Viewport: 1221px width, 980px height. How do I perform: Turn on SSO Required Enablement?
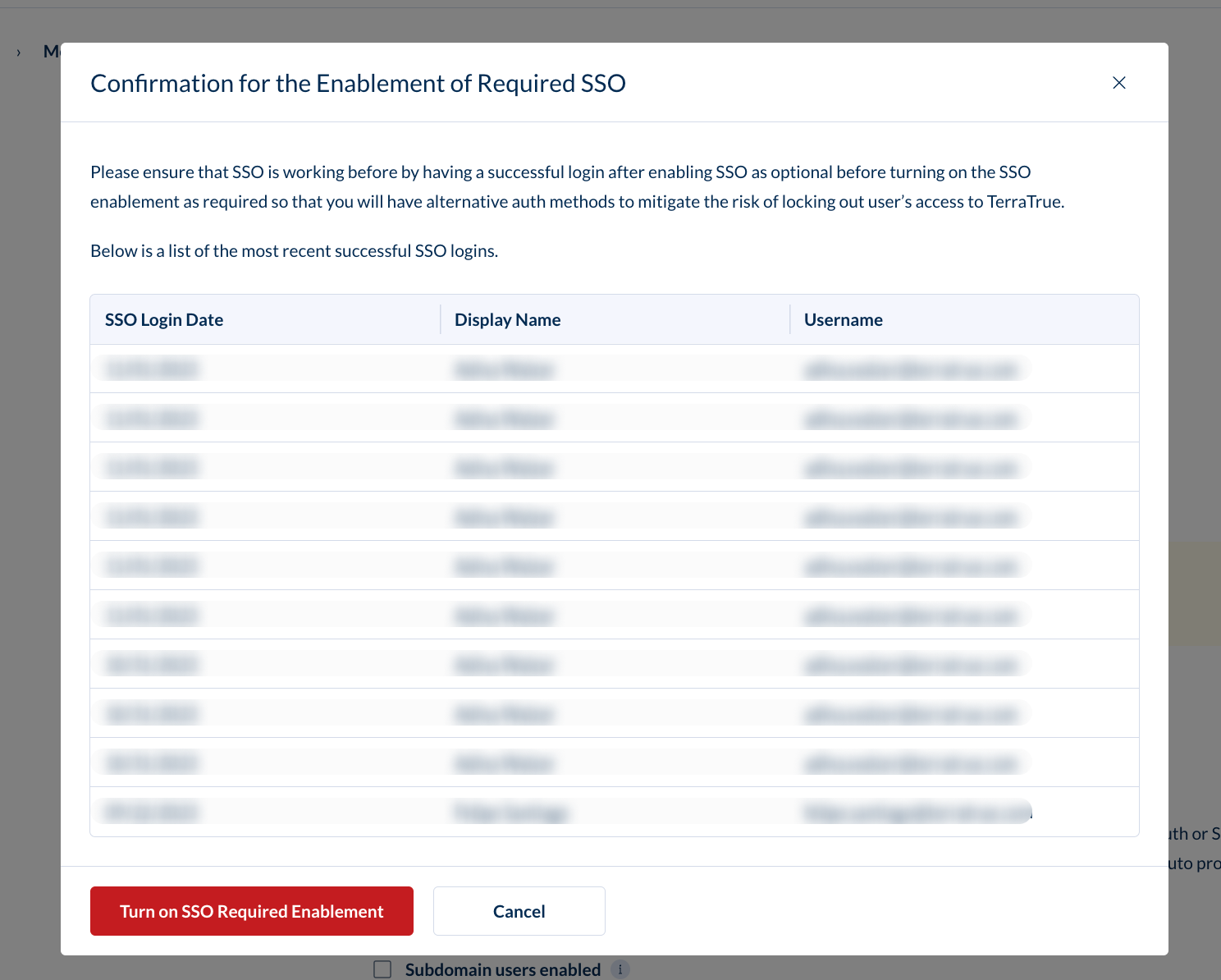click(252, 911)
